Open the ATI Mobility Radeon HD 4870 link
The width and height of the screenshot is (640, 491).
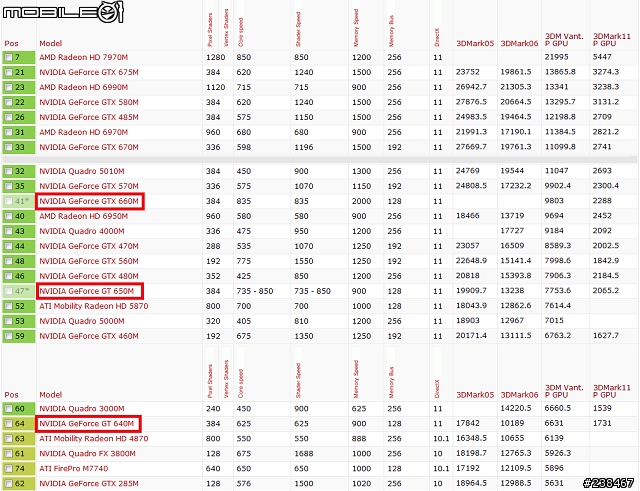click(93, 439)
